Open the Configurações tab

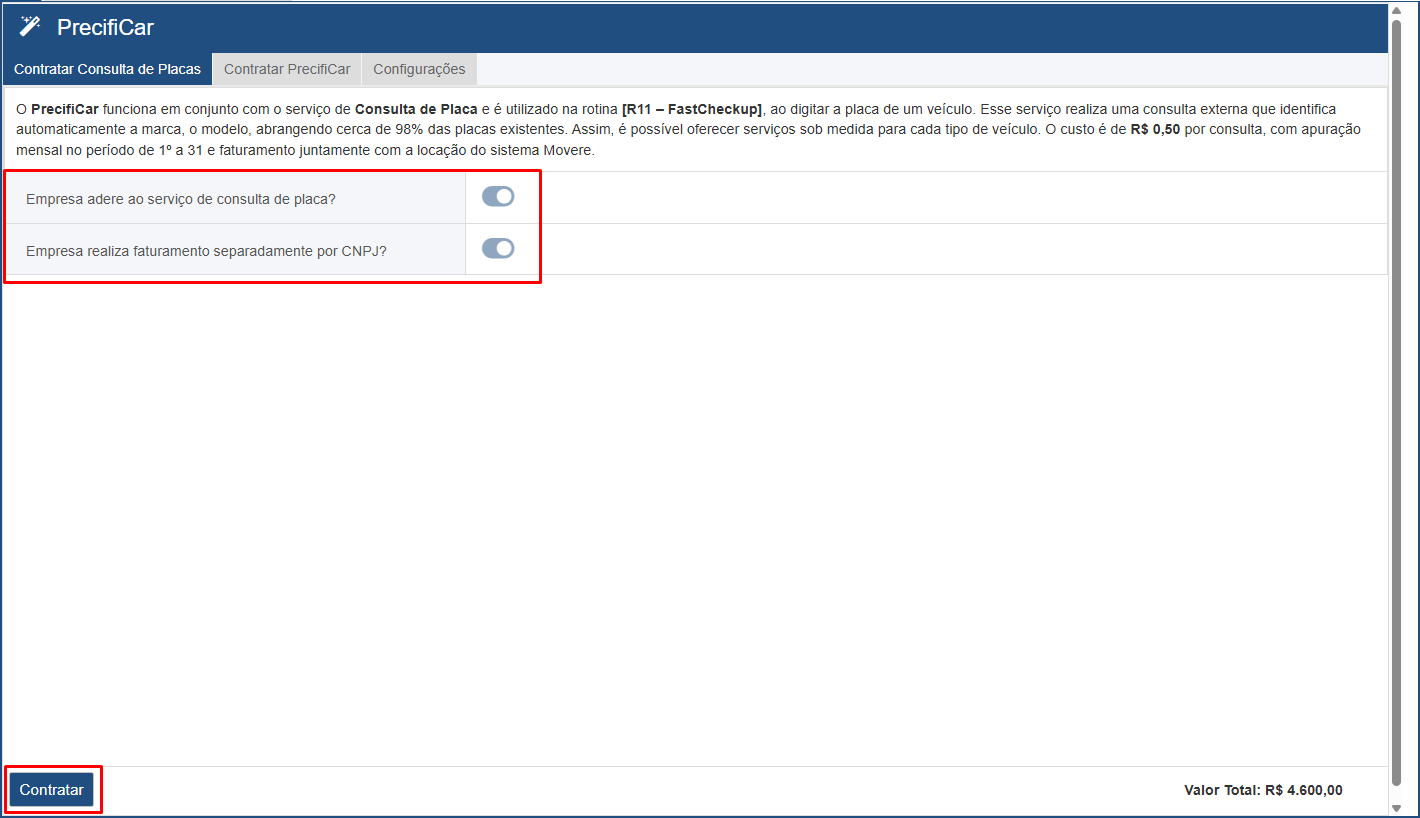click(419, 69)
